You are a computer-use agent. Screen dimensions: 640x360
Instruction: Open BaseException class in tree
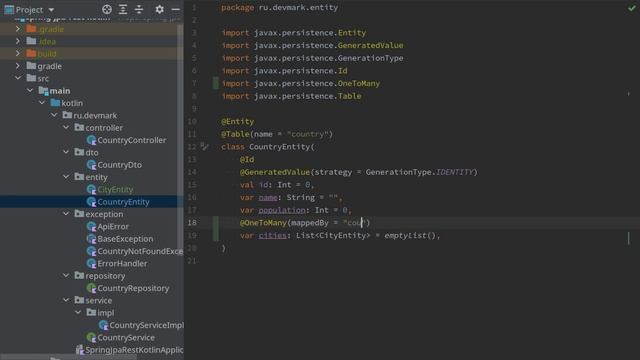coord(125,238)
